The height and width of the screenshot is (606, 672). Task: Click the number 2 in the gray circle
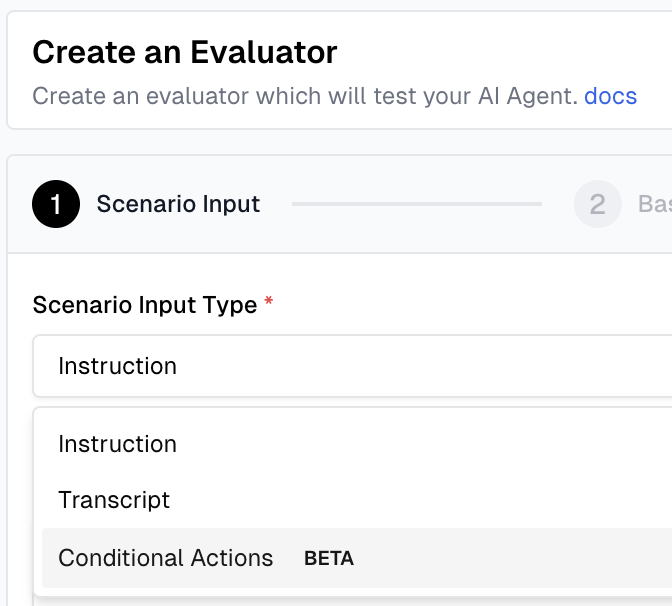(597, 204)
